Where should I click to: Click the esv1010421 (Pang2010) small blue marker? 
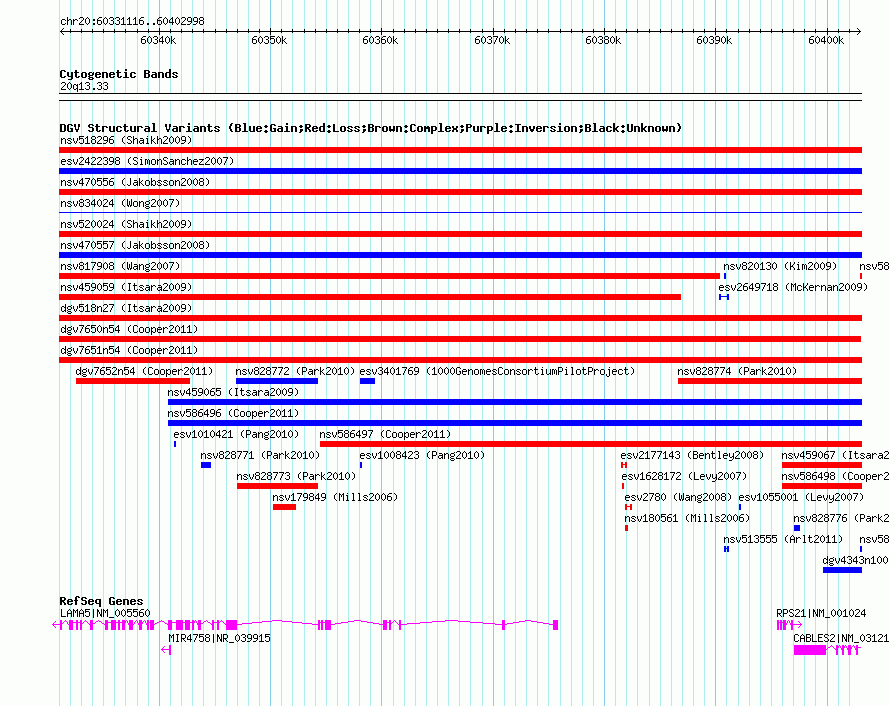[175, 444]
